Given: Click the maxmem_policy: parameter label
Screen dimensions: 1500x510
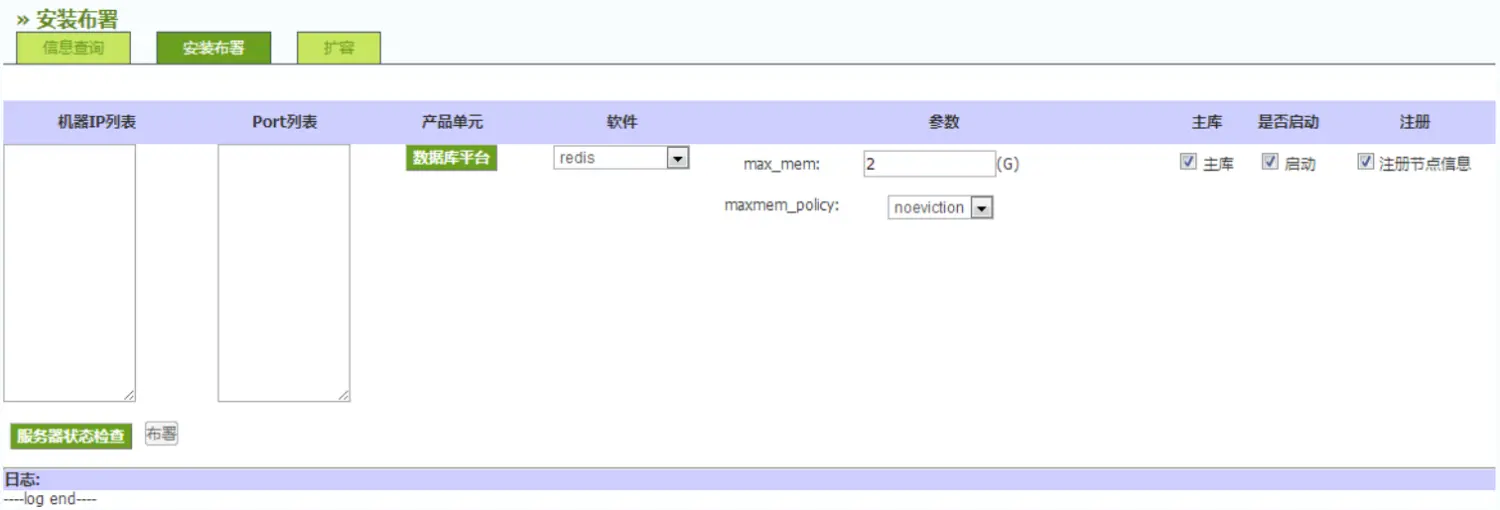Looking at the screenshot, I should click(782, 205).
